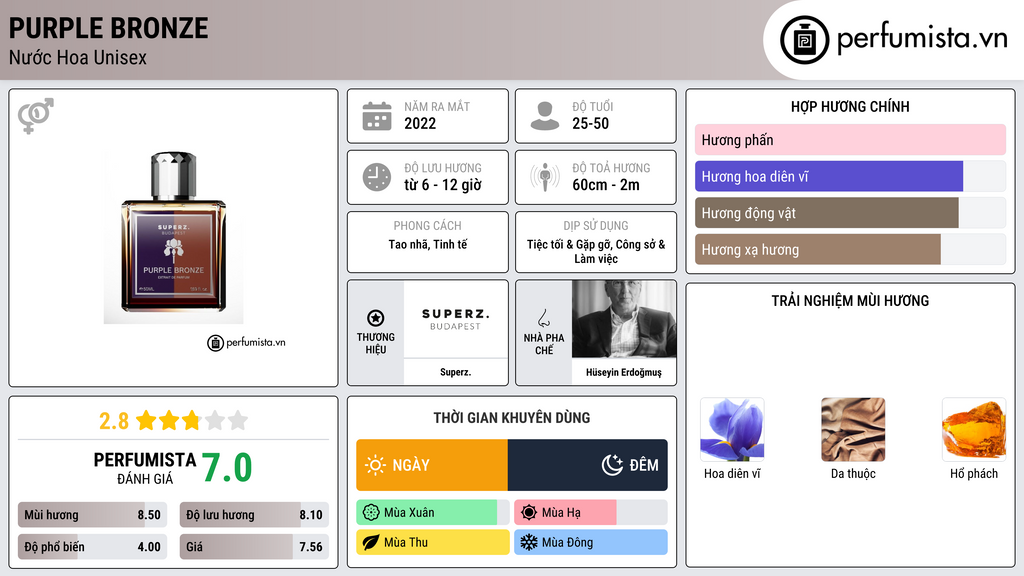
Task: Click the Superz. brand name label
Action: pyautogui.click(x=455, y=372)
